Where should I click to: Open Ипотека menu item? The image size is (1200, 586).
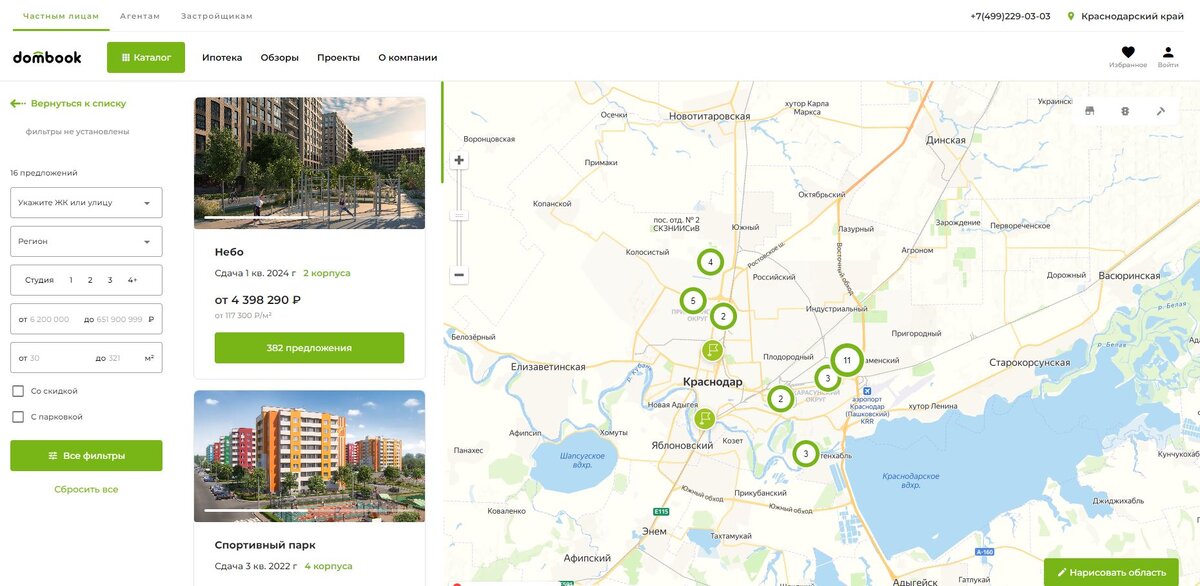(222, 58)
